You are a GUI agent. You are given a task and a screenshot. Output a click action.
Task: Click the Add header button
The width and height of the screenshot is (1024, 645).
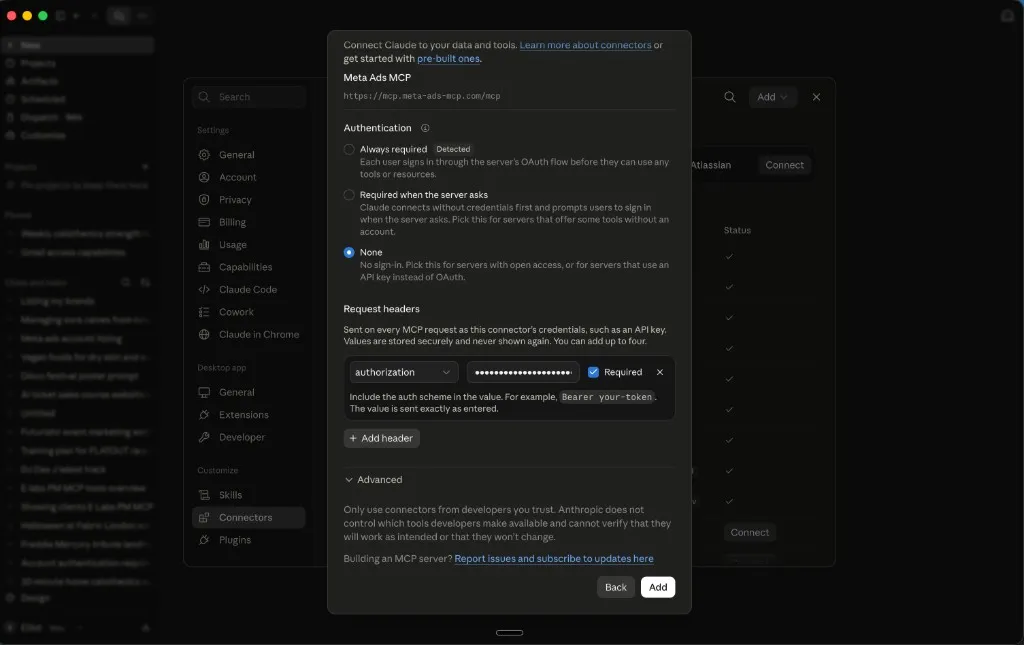[381, 438]
